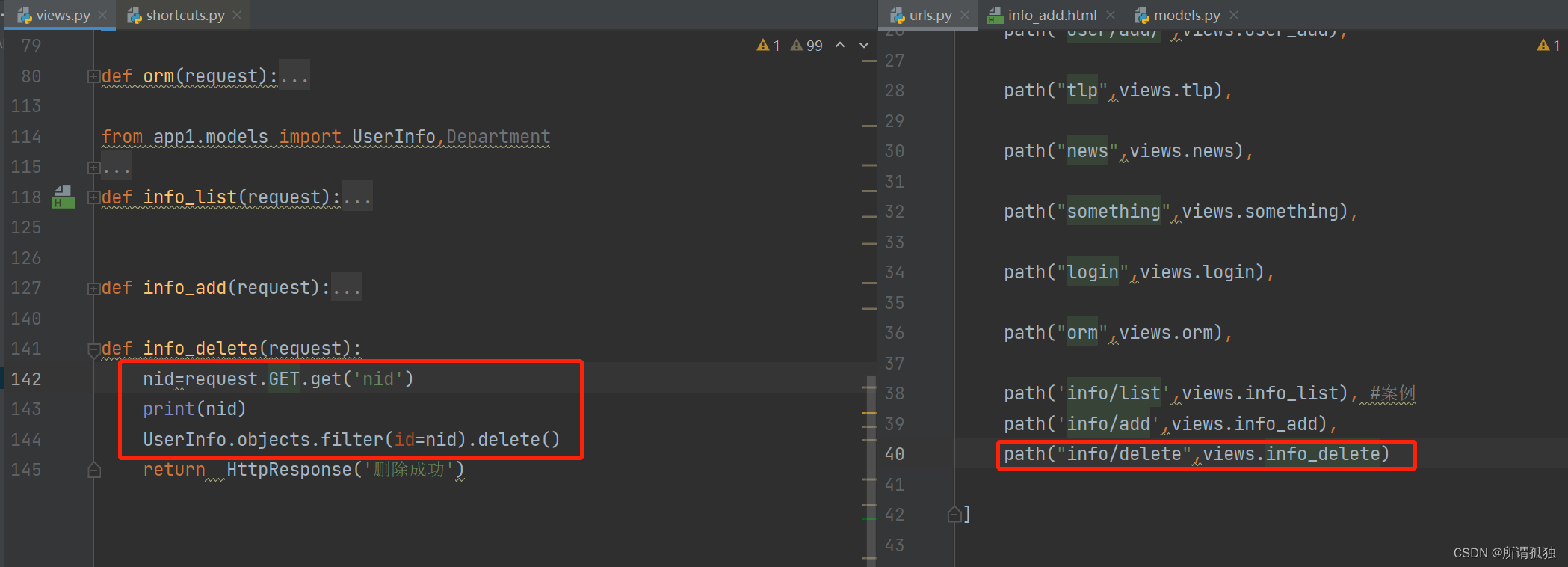1568x567 pixels.
Task: Click on nid=request.GET.get('nid') line
Action: 278,379
